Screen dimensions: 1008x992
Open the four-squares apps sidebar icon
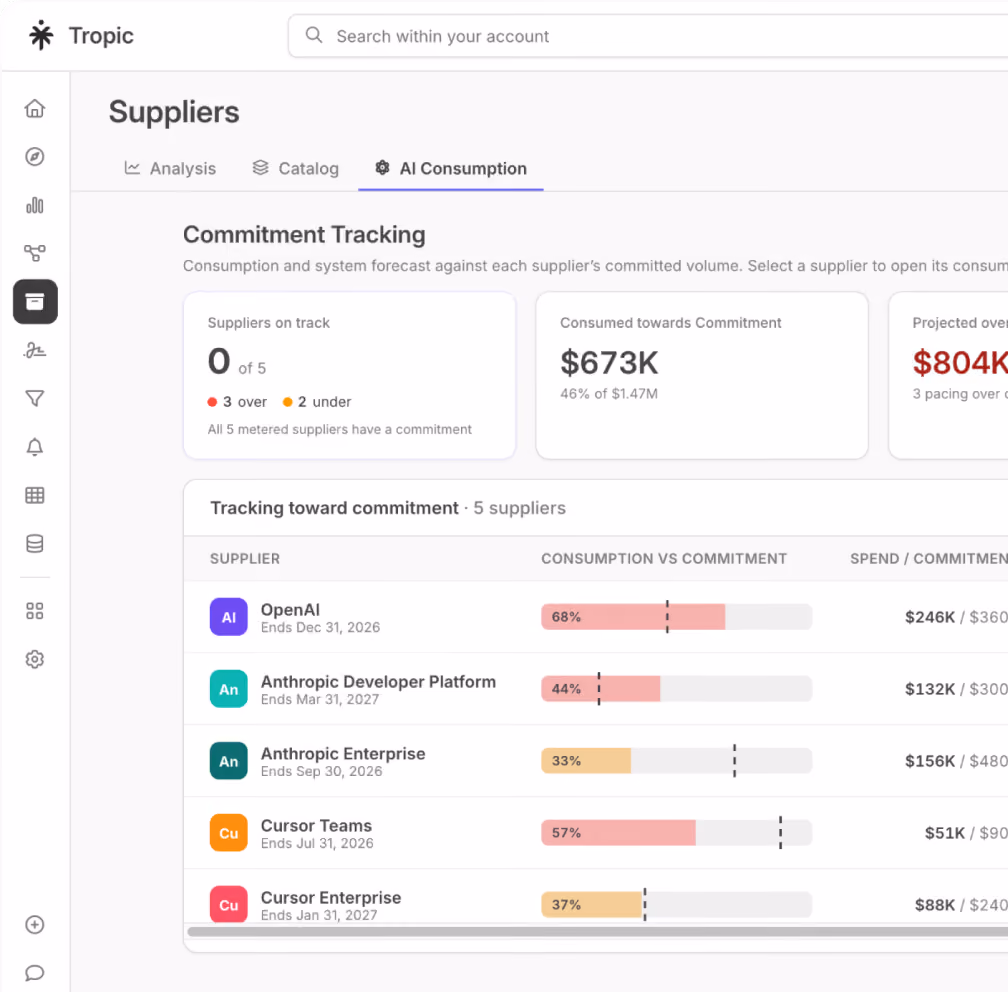coord(35,611)
